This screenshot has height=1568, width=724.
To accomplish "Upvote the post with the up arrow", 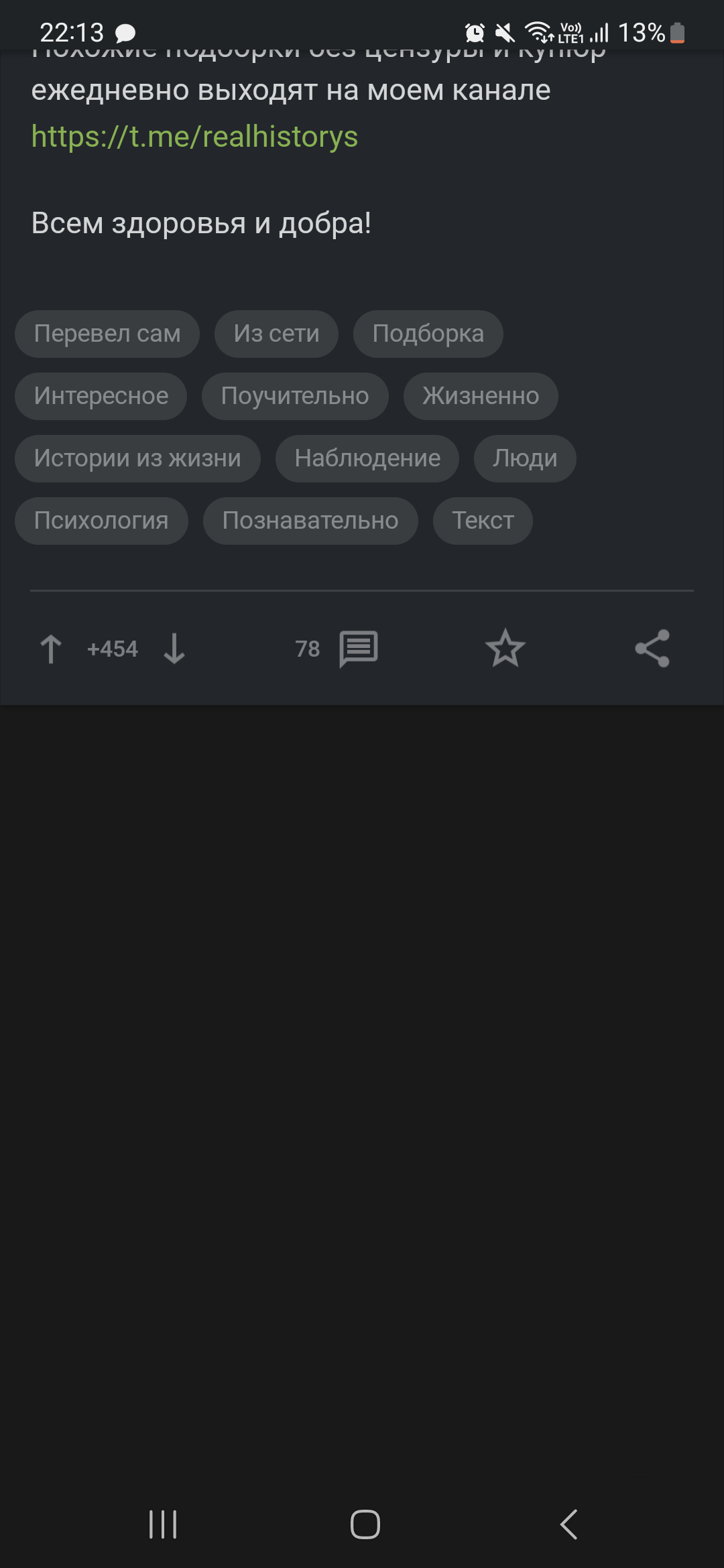I will click(x=51, y=649).
